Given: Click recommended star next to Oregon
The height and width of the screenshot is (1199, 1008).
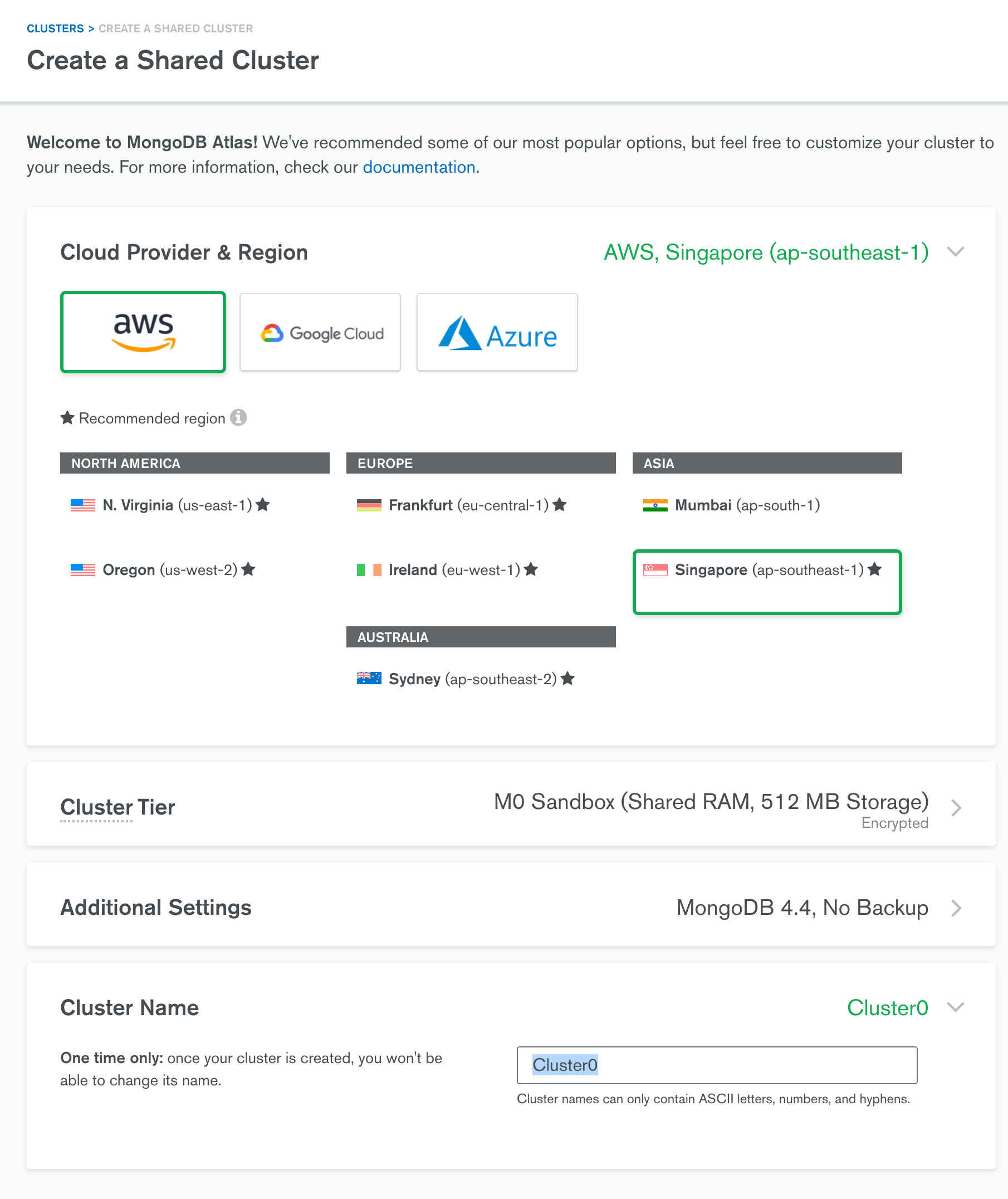Looking at the screenshot, I should [x=248, y=569].
